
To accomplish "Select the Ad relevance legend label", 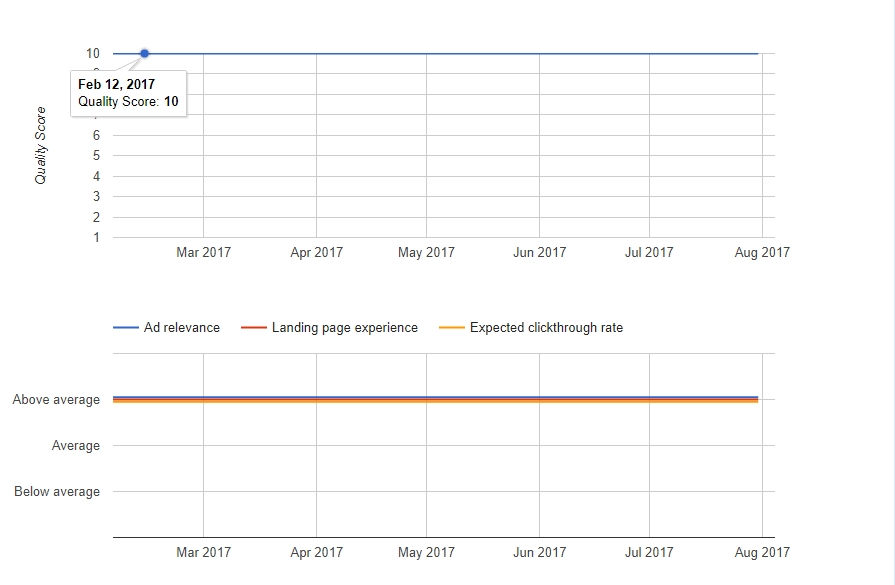I will tap(181, 327).
